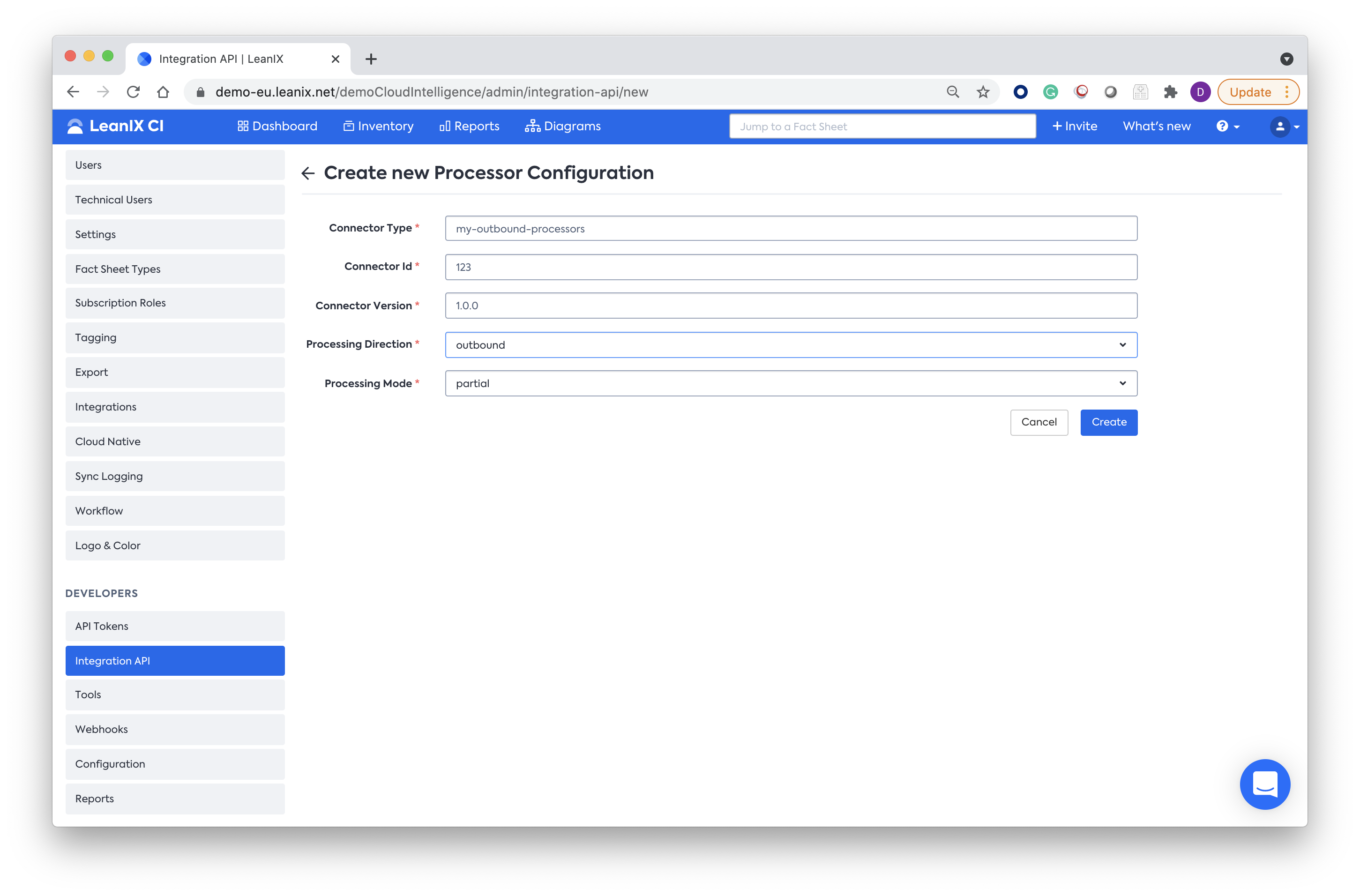Viewport: 1360px width, 896px height.
Task: Click the Connector Id input field
Action: 791,267
